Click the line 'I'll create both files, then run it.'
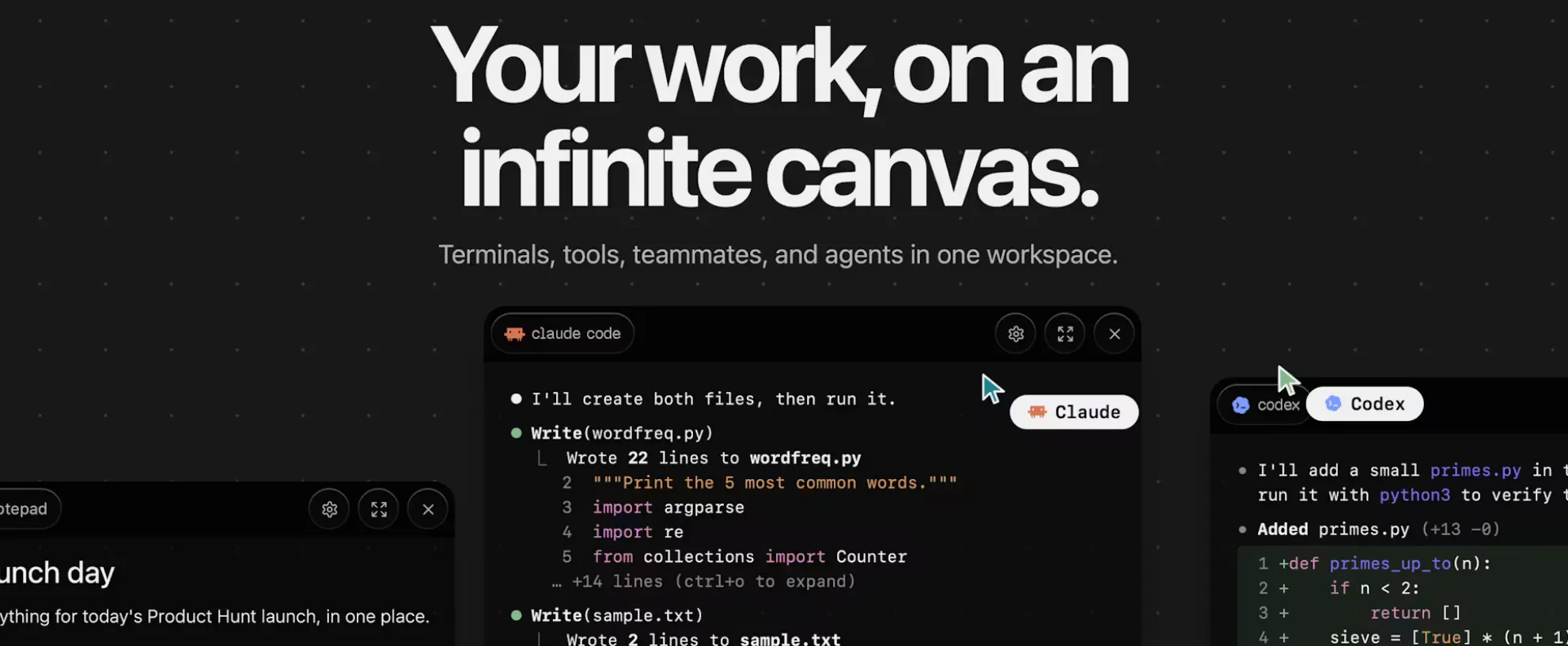 713,399
